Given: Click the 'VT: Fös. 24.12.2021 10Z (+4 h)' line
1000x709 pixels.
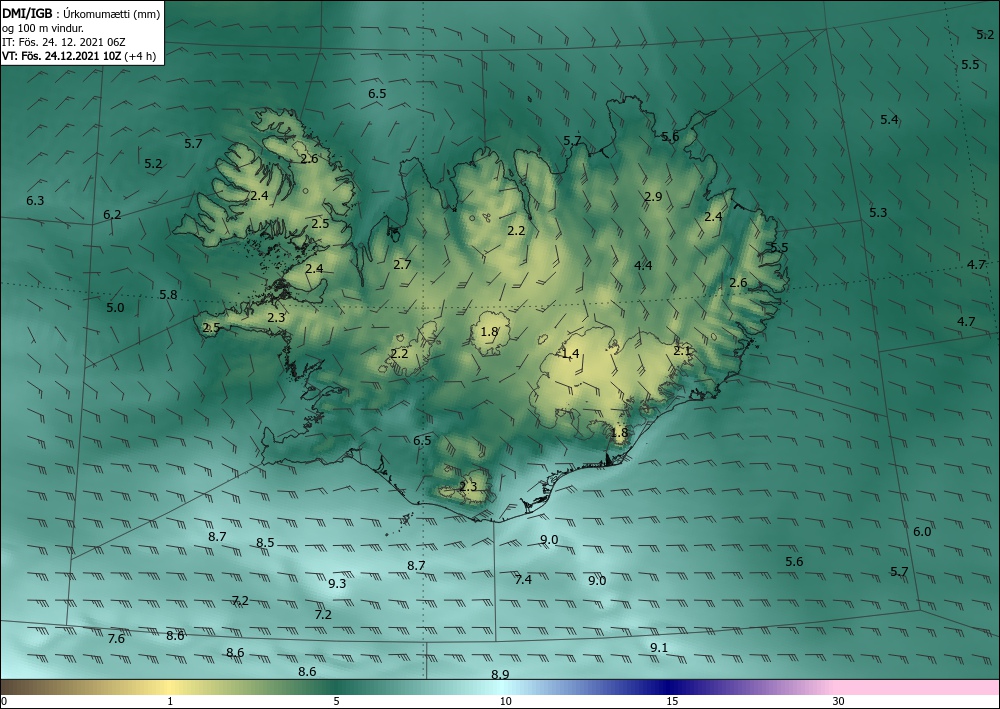Looking at the screenshot, I should point(78,56).
